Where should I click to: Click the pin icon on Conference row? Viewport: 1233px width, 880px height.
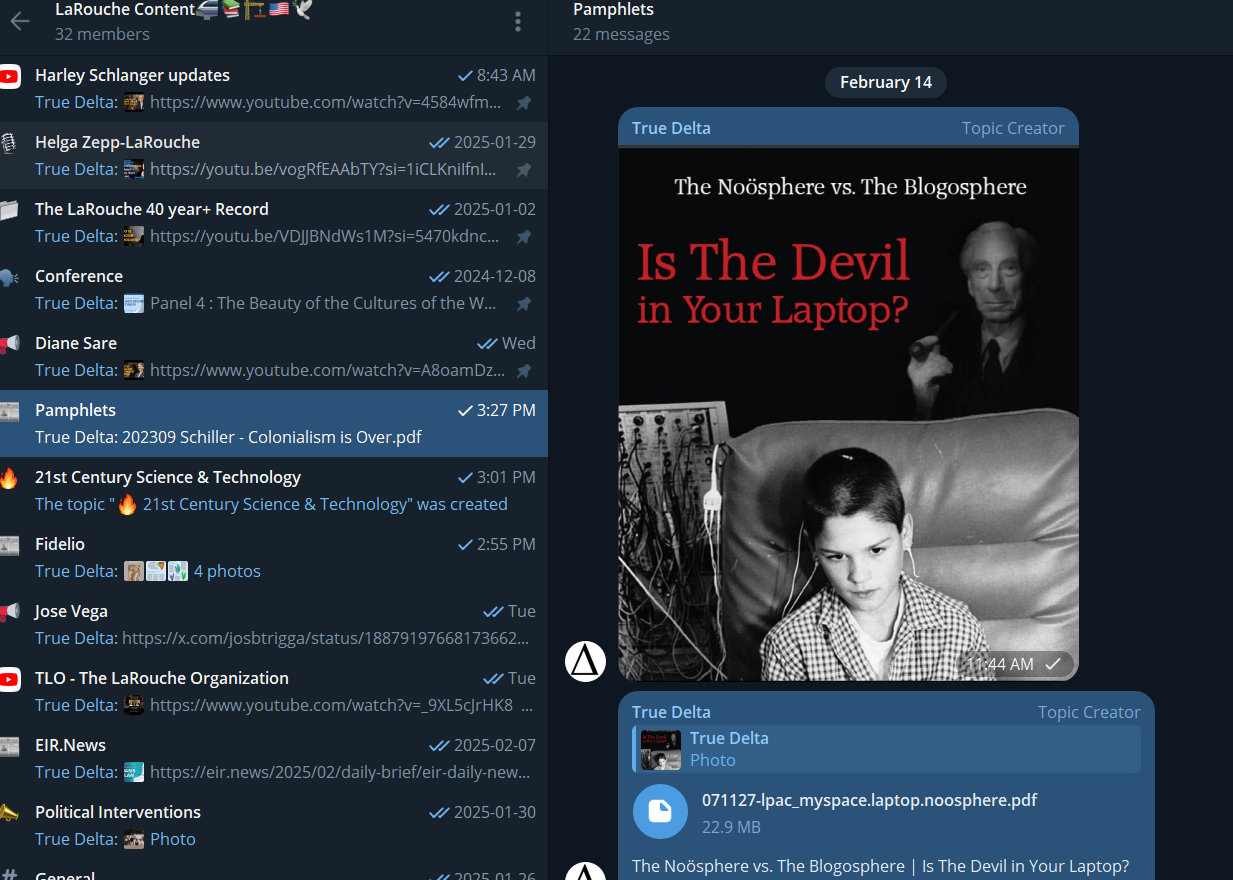tap(523, 304)
